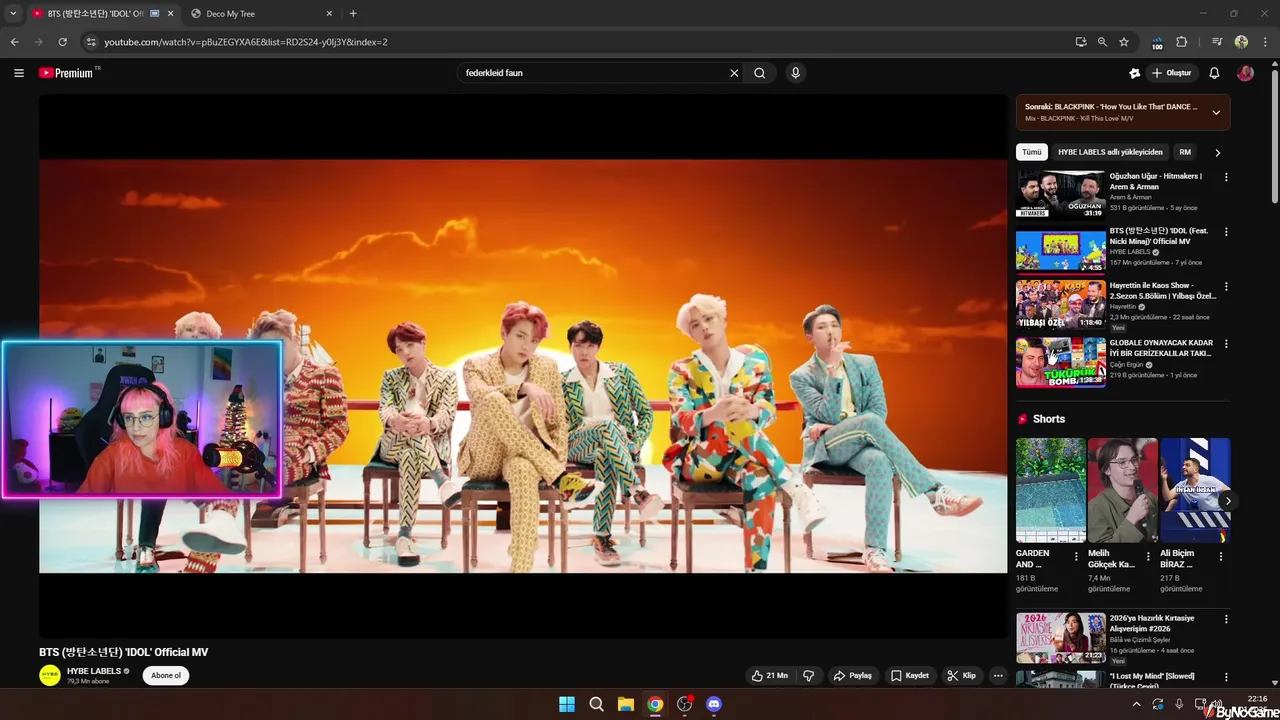Viewport: 1280px width, 720px height.
Task: Click the BTS IDOL video player
Action: tap(523, 366)
